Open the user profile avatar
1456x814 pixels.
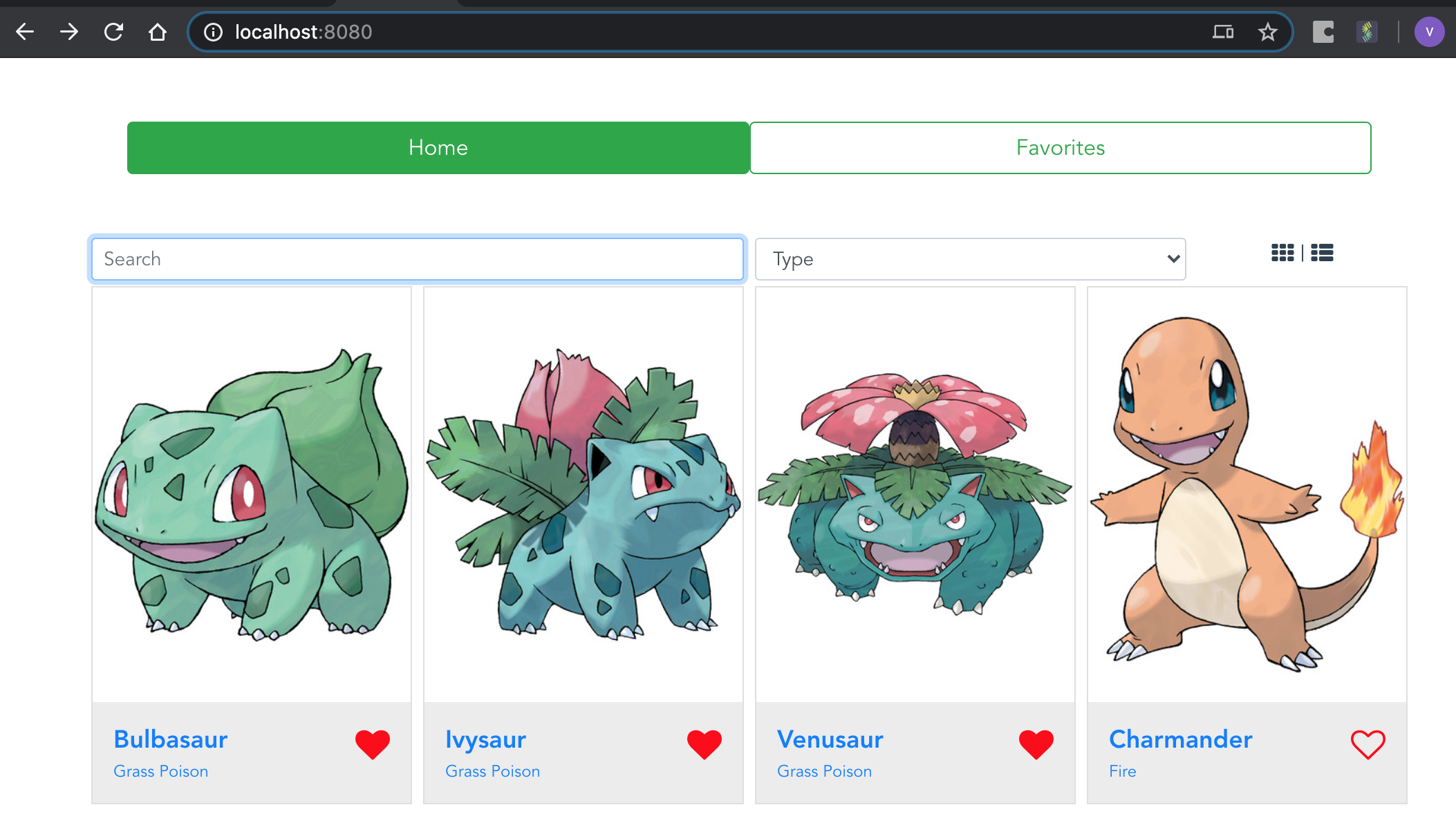(x=1429, y=32)
